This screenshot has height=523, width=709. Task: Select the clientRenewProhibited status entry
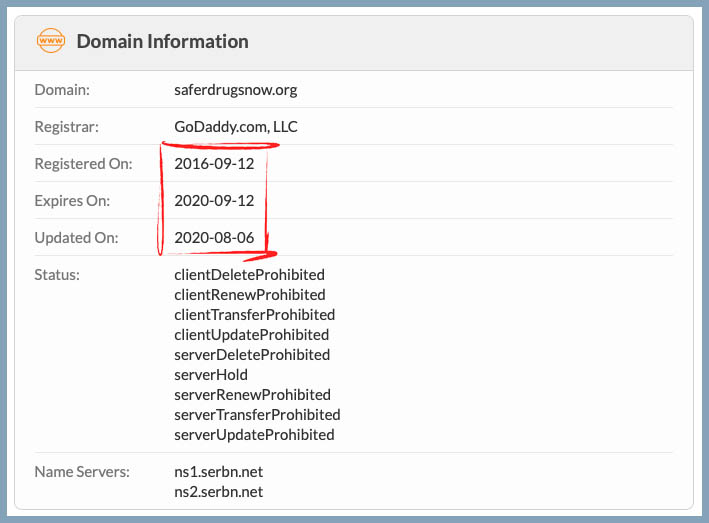[x=250, y=295]
